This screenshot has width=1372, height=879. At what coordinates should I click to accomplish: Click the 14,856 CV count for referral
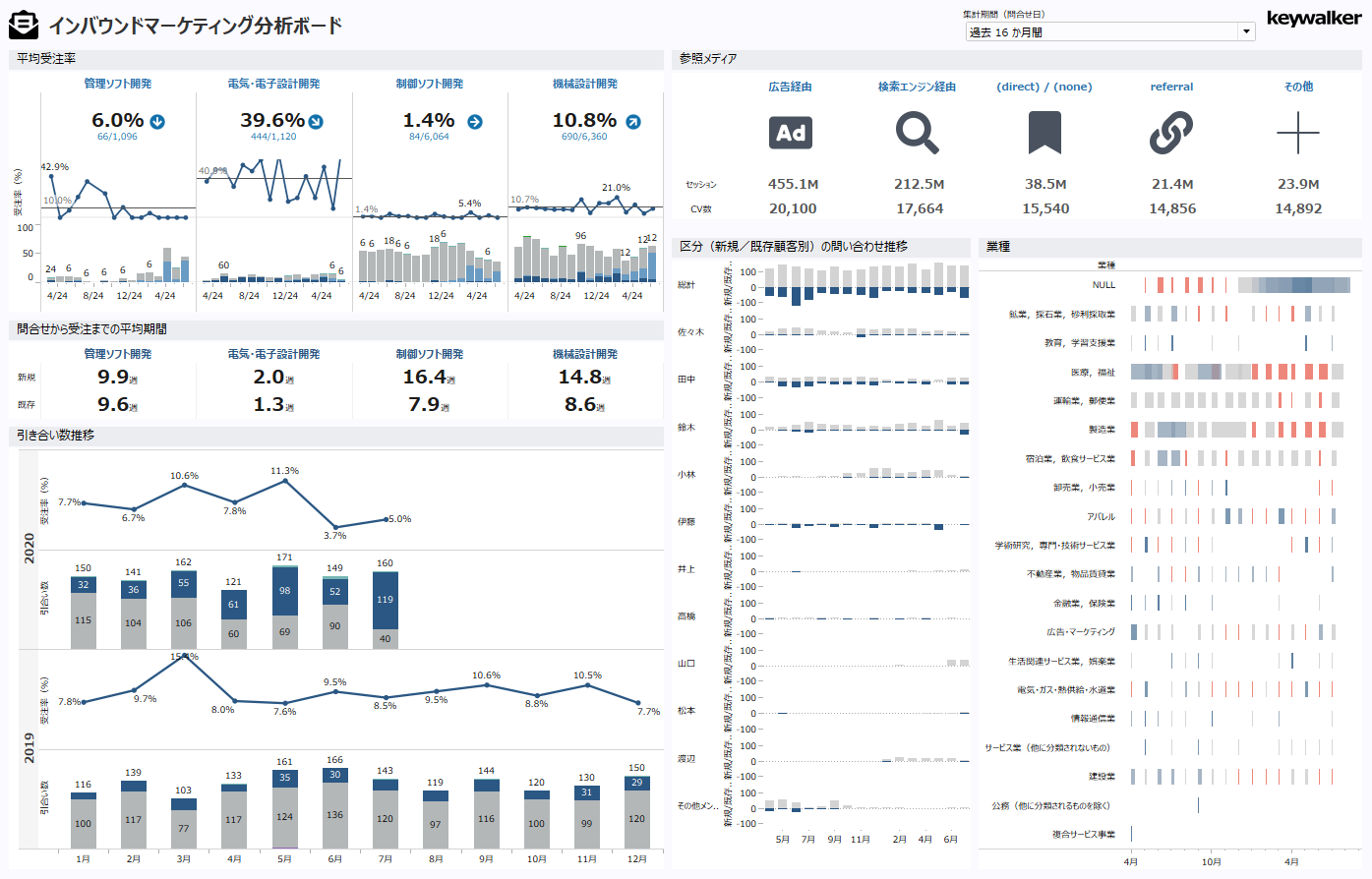tap(1172, 208)
